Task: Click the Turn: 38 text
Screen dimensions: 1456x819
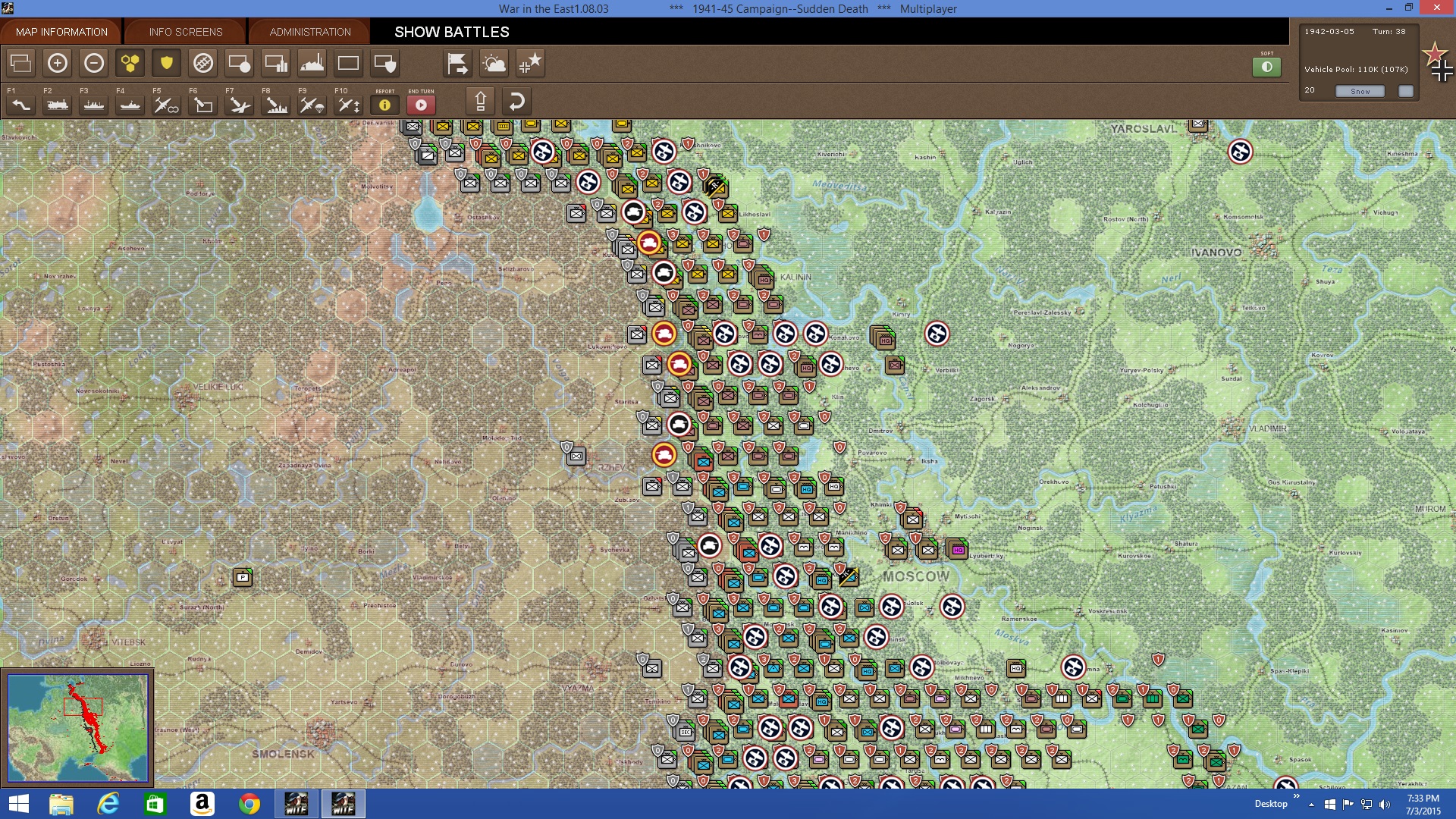Action: pos(1389,32)
